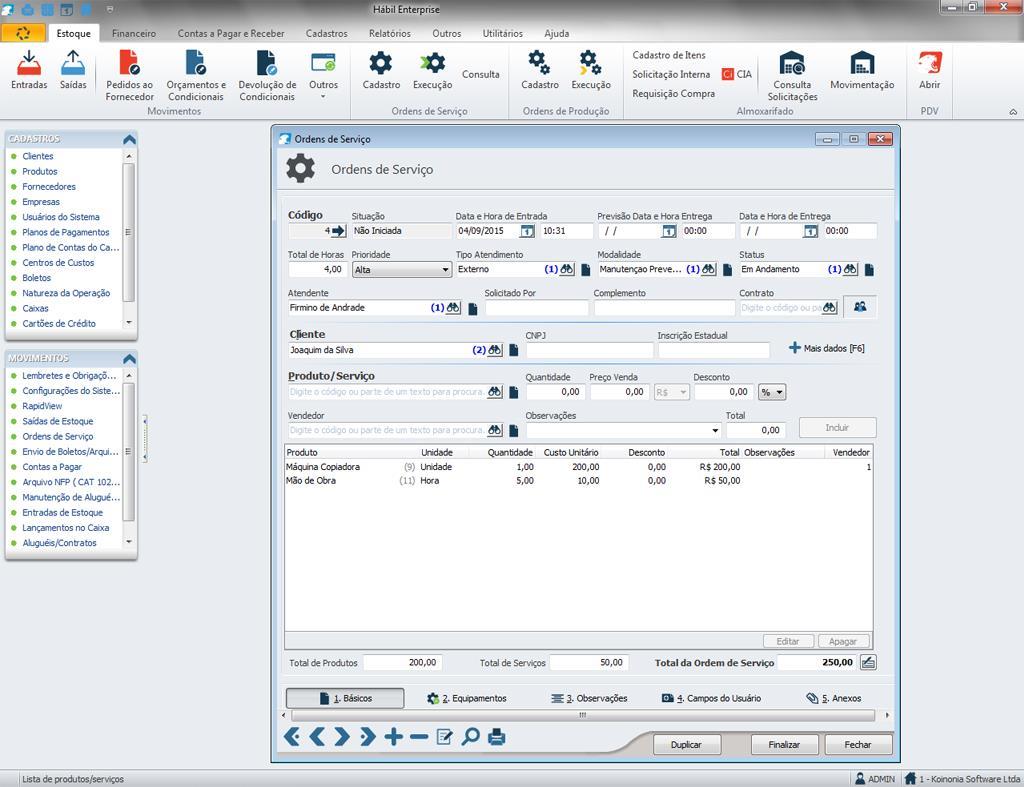
Task: Open the Saídas stock output icon
Action: coord(72,70)
